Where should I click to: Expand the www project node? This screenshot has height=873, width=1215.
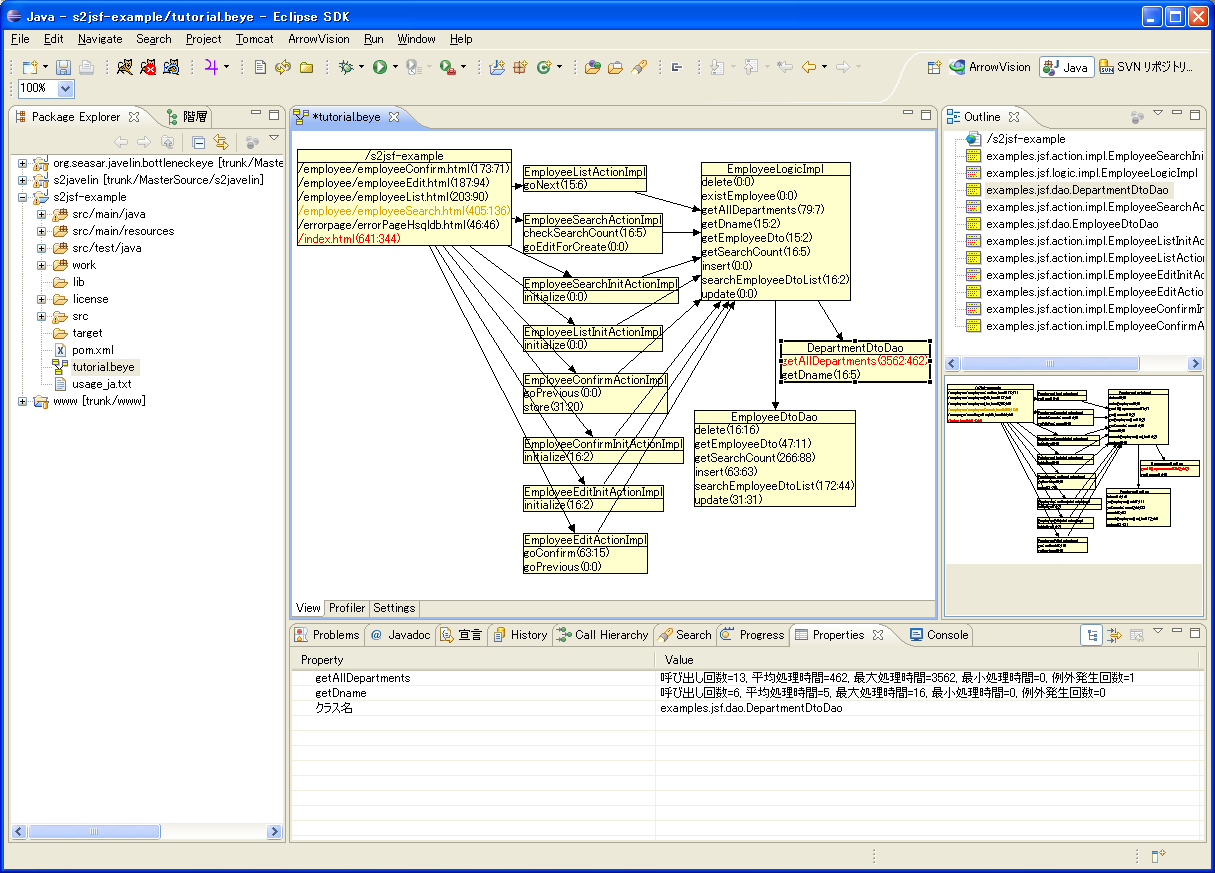click(23, 401)
